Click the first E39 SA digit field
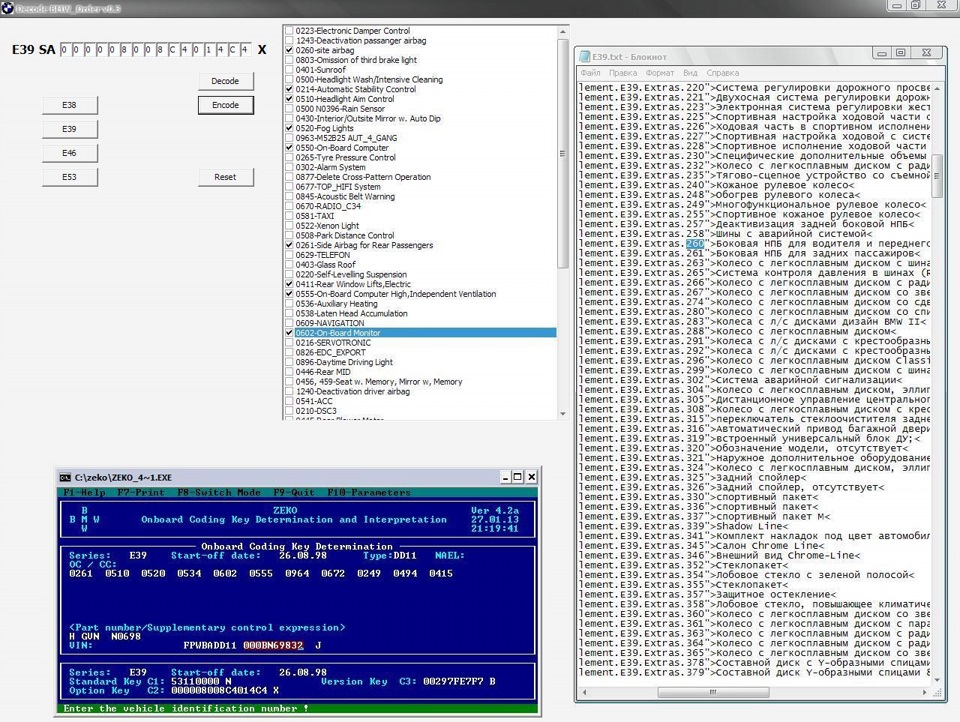This screenshot has width=960, height=722. pos(64,50)
